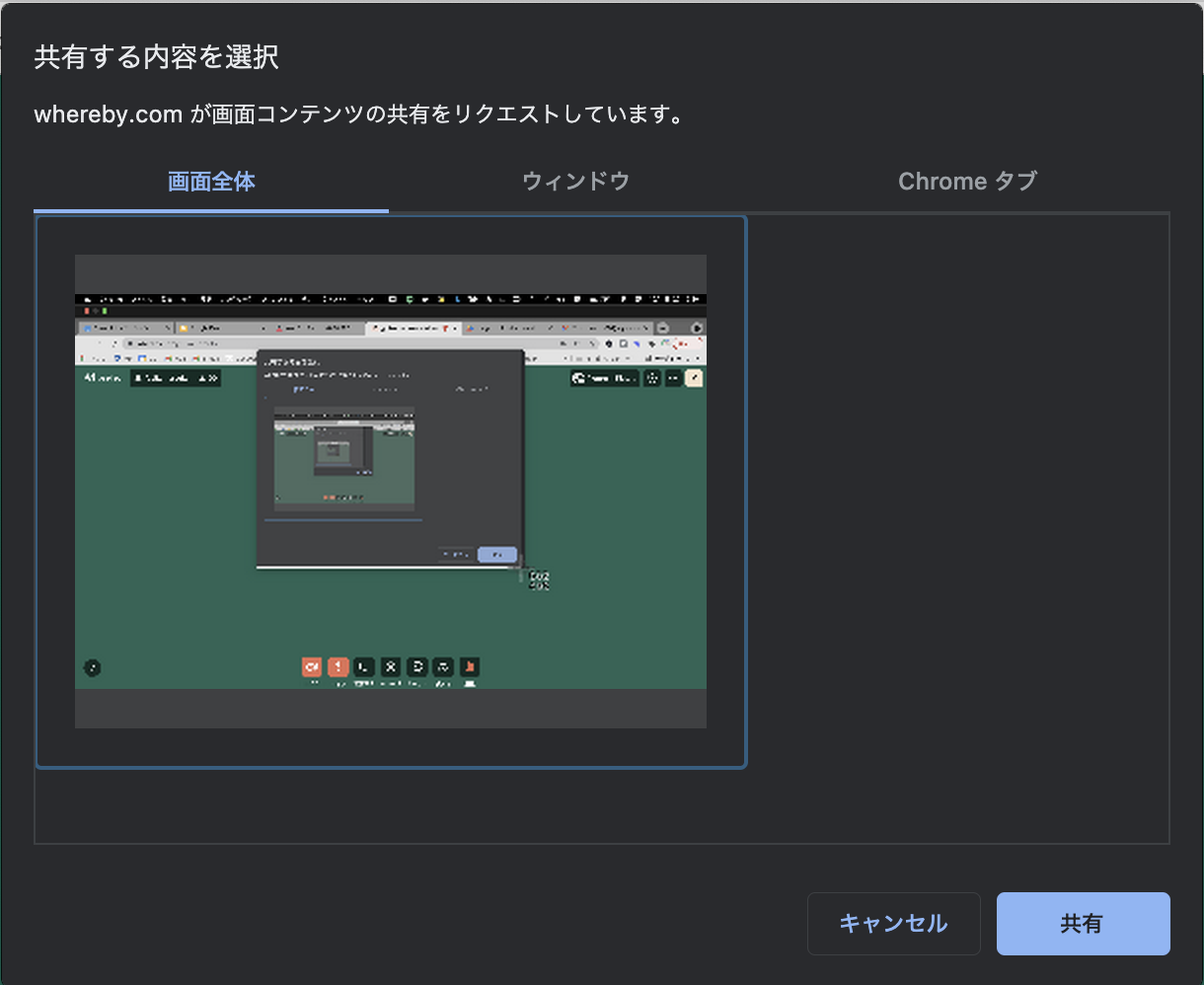Image resolution: width=1204 pixels, height=985 pixels.
Task: Click the small QR-like cursor mark in the preview
Action: [x=539, y=580]
